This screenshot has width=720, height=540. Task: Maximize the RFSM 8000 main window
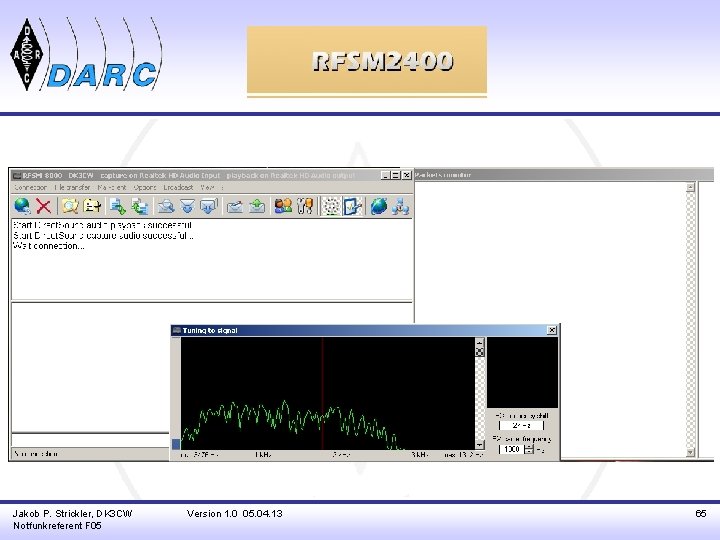395,175
